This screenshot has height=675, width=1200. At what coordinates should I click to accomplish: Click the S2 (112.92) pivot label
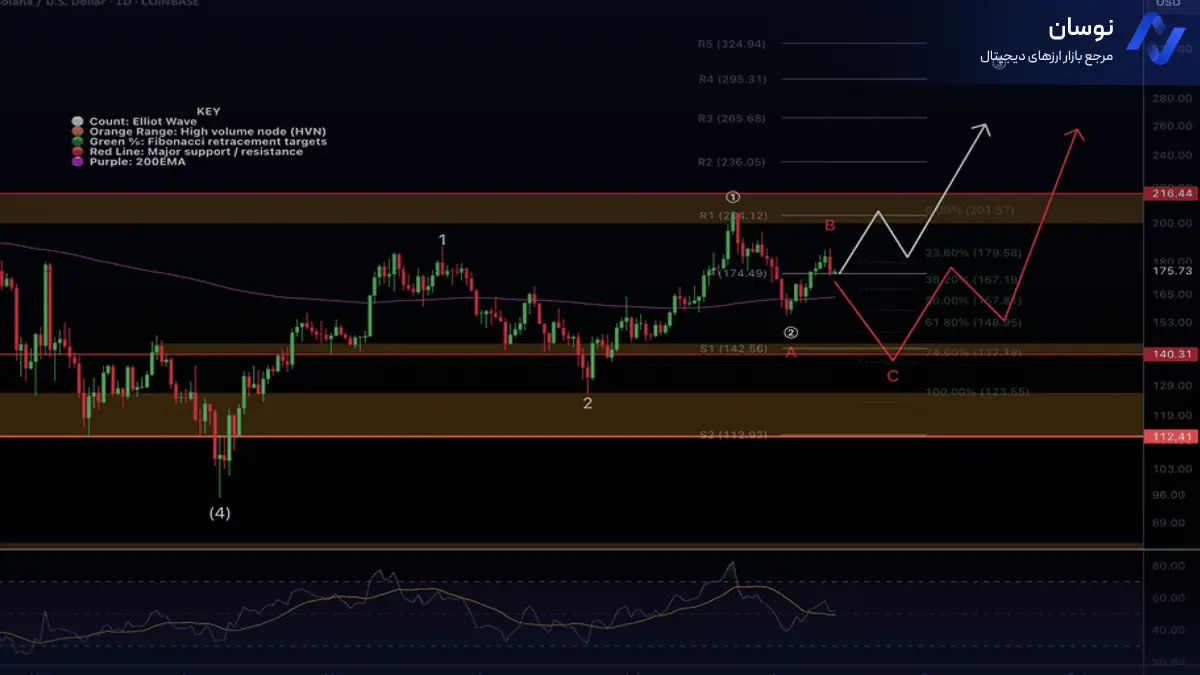(732, 435)
